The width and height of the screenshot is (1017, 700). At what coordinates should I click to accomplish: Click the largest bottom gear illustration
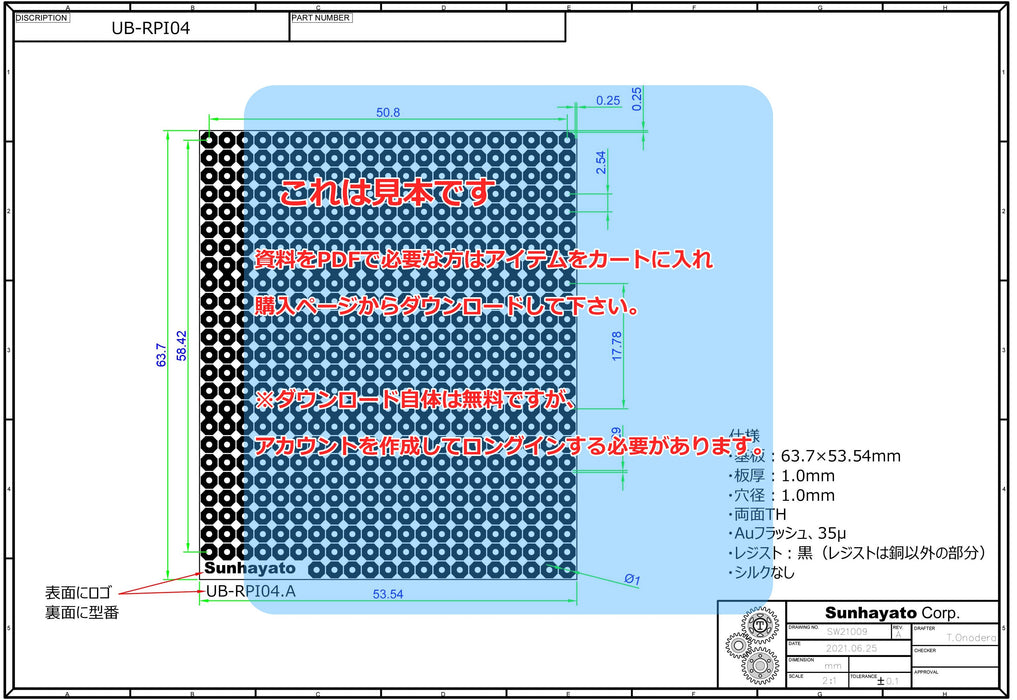click(761, 666)
